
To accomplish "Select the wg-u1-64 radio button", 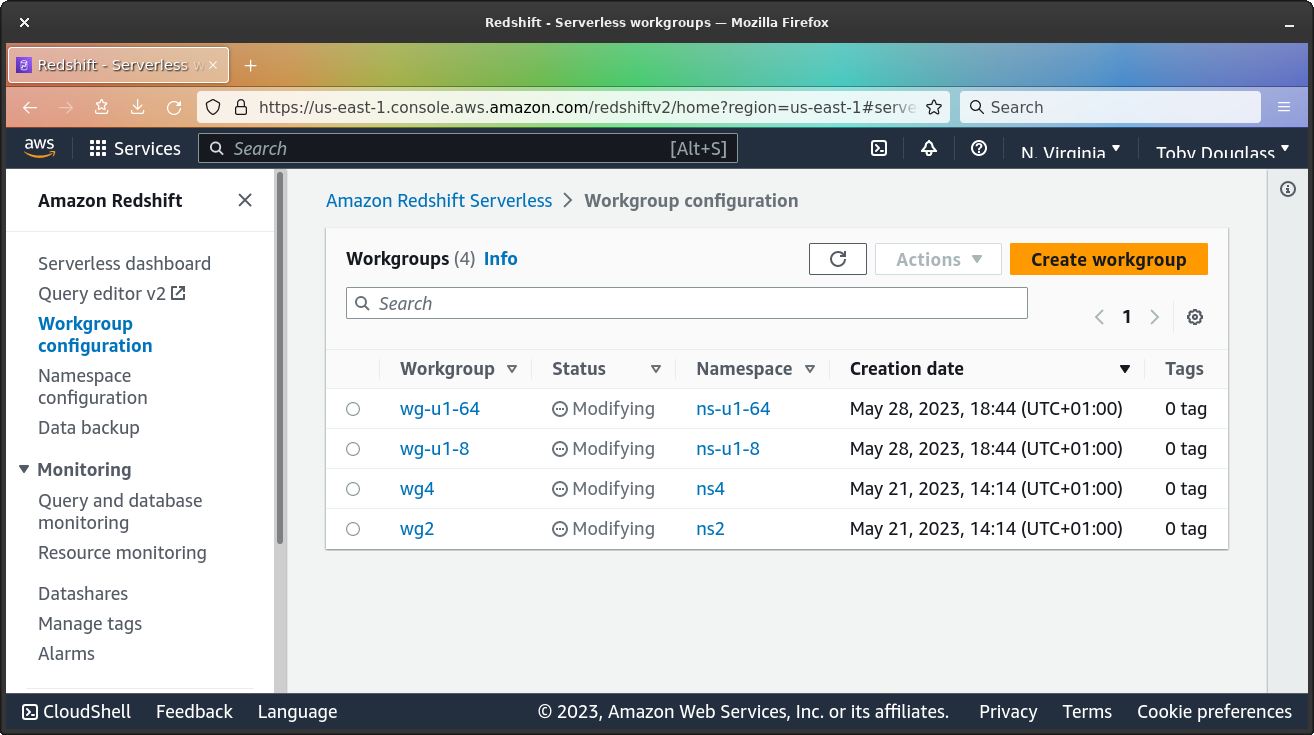I will 353,409.
